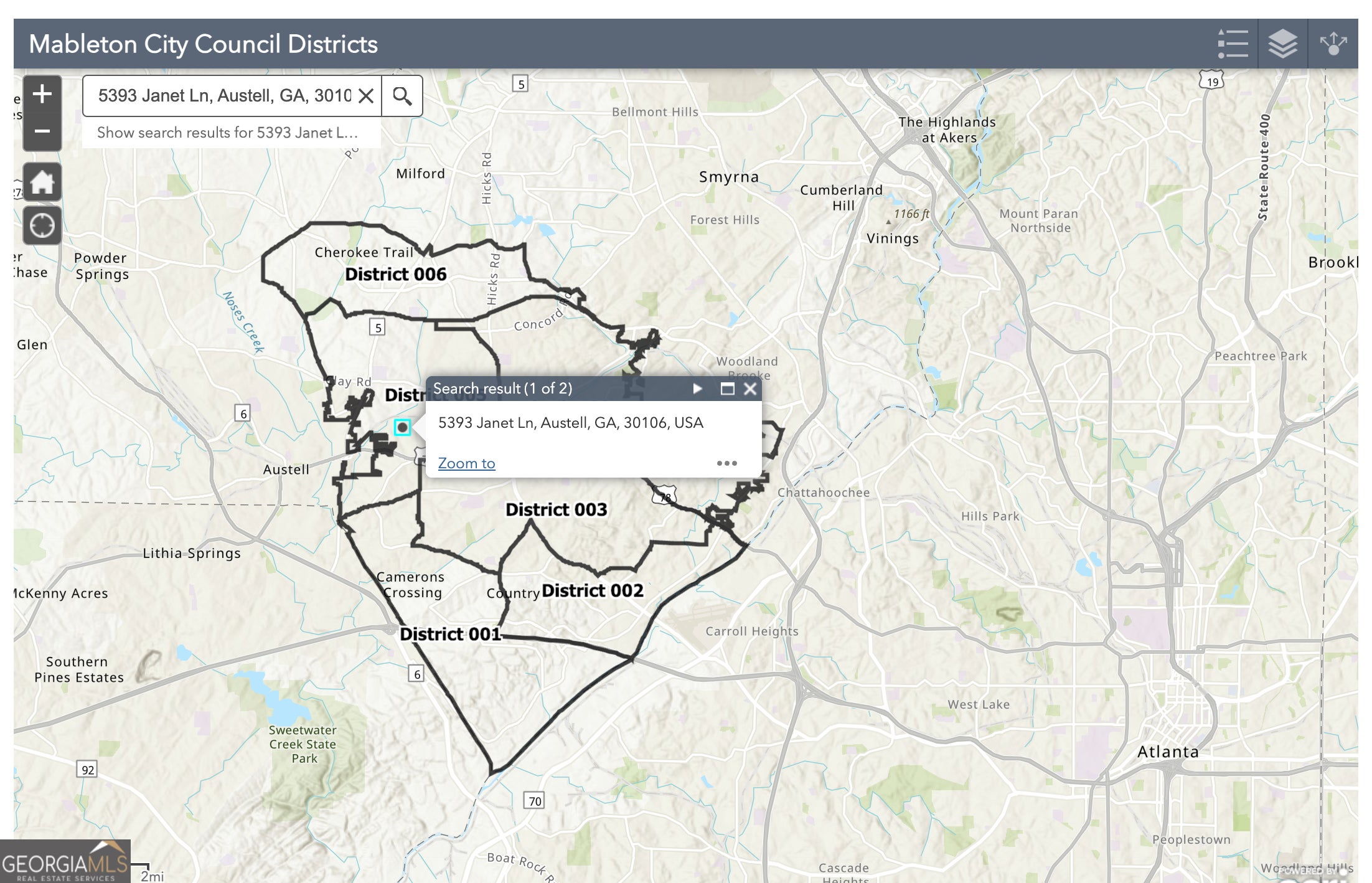Click inside the address search field
Image resolution: width=1372 pixels, height=883 pixels.
tap(224, 96)
